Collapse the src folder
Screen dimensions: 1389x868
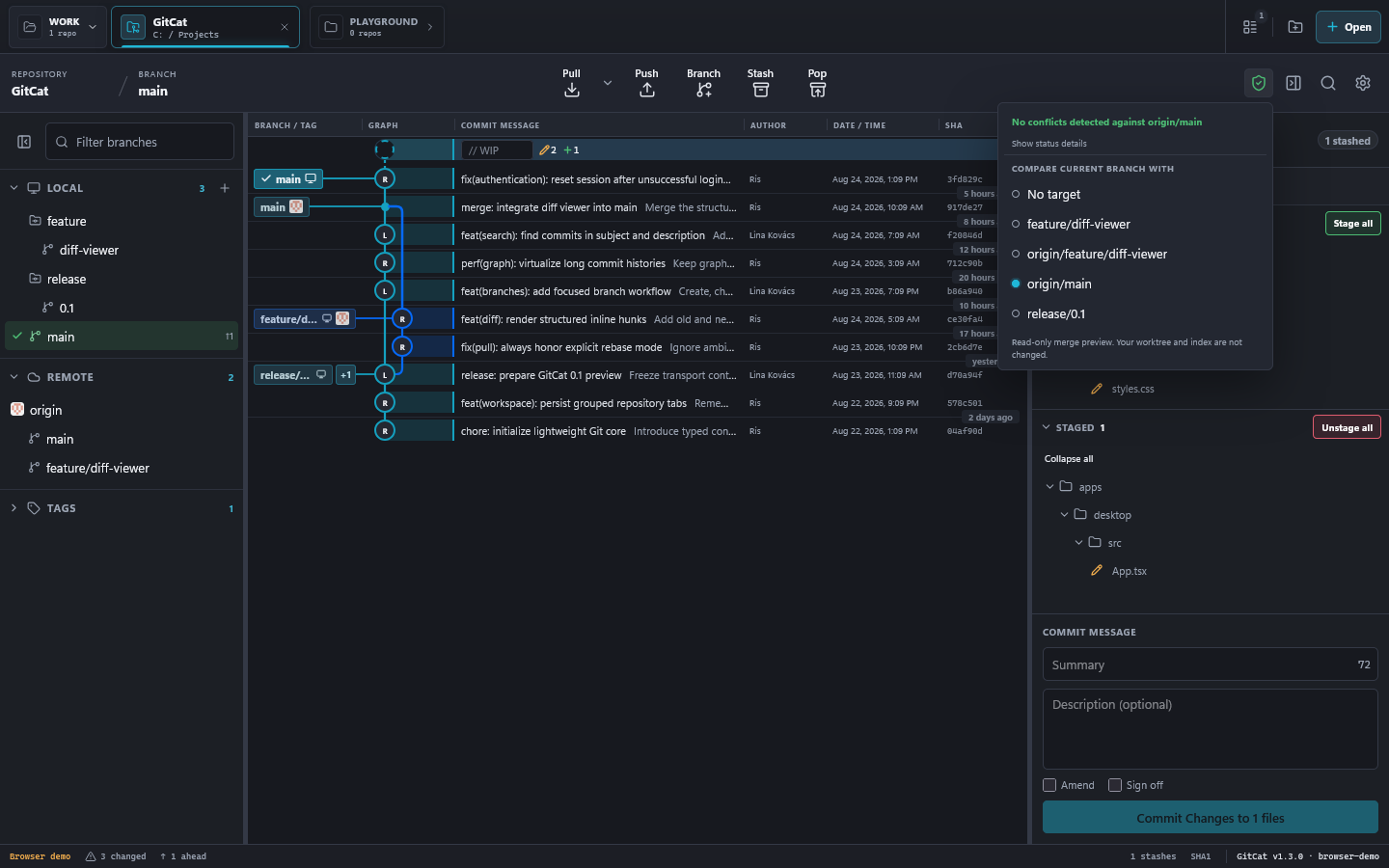click(1079, 543)
